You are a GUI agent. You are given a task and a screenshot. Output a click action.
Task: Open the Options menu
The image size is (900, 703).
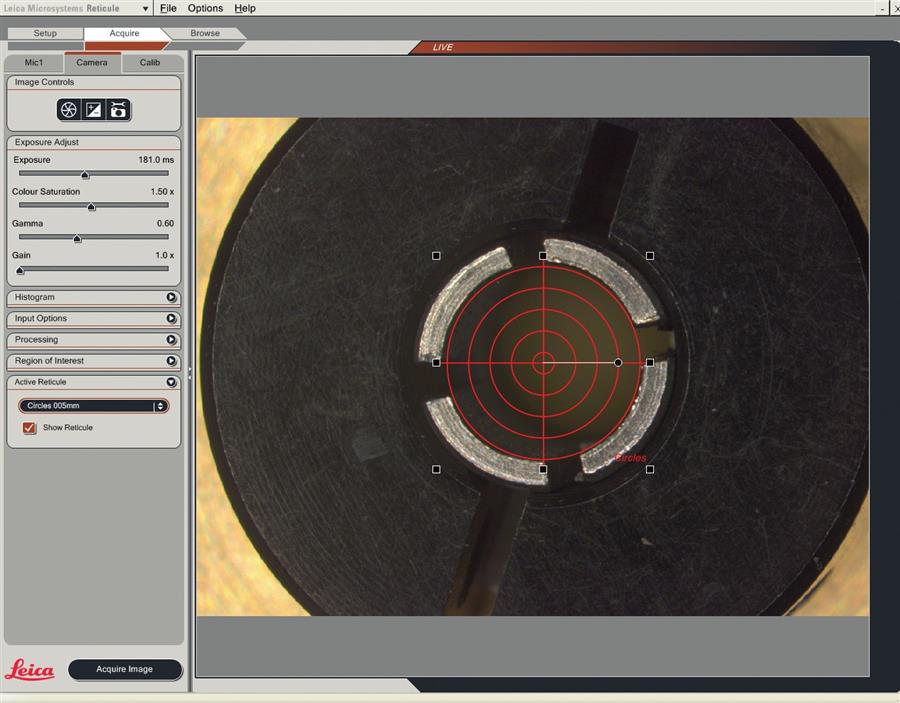pyautogui.click(x=205, y=8)
